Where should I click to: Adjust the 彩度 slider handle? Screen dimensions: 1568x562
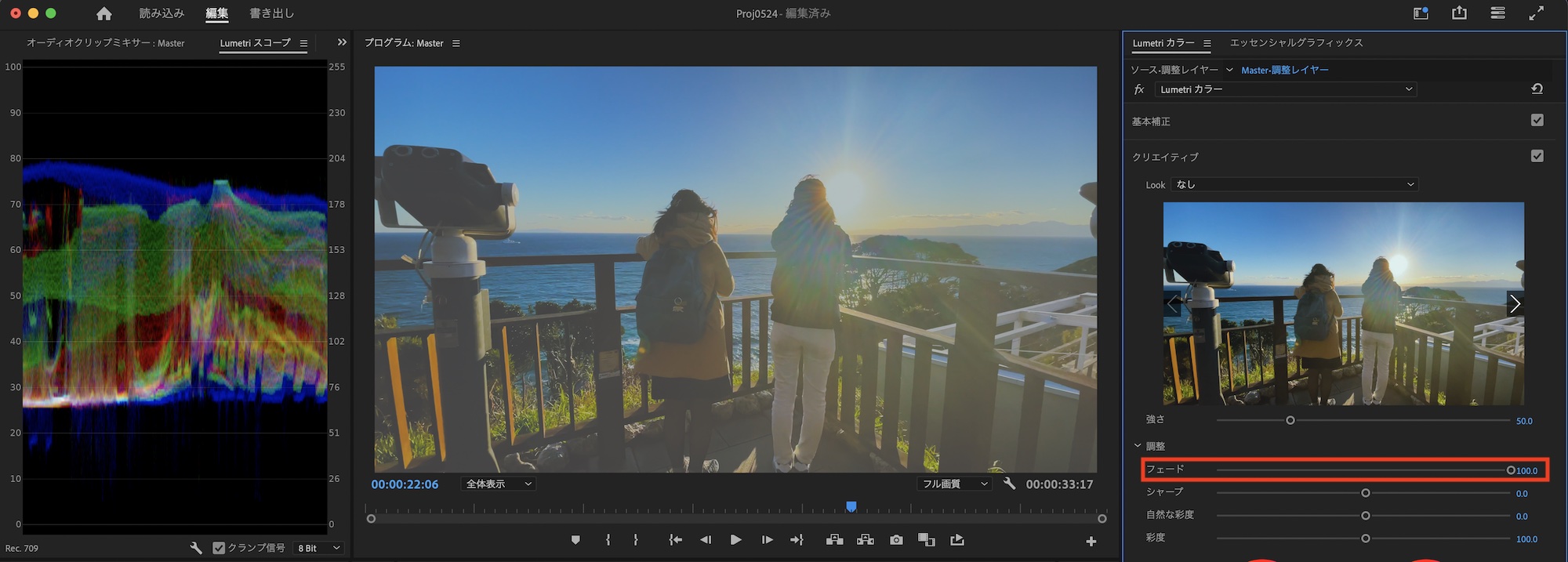tap(1366, 538)
